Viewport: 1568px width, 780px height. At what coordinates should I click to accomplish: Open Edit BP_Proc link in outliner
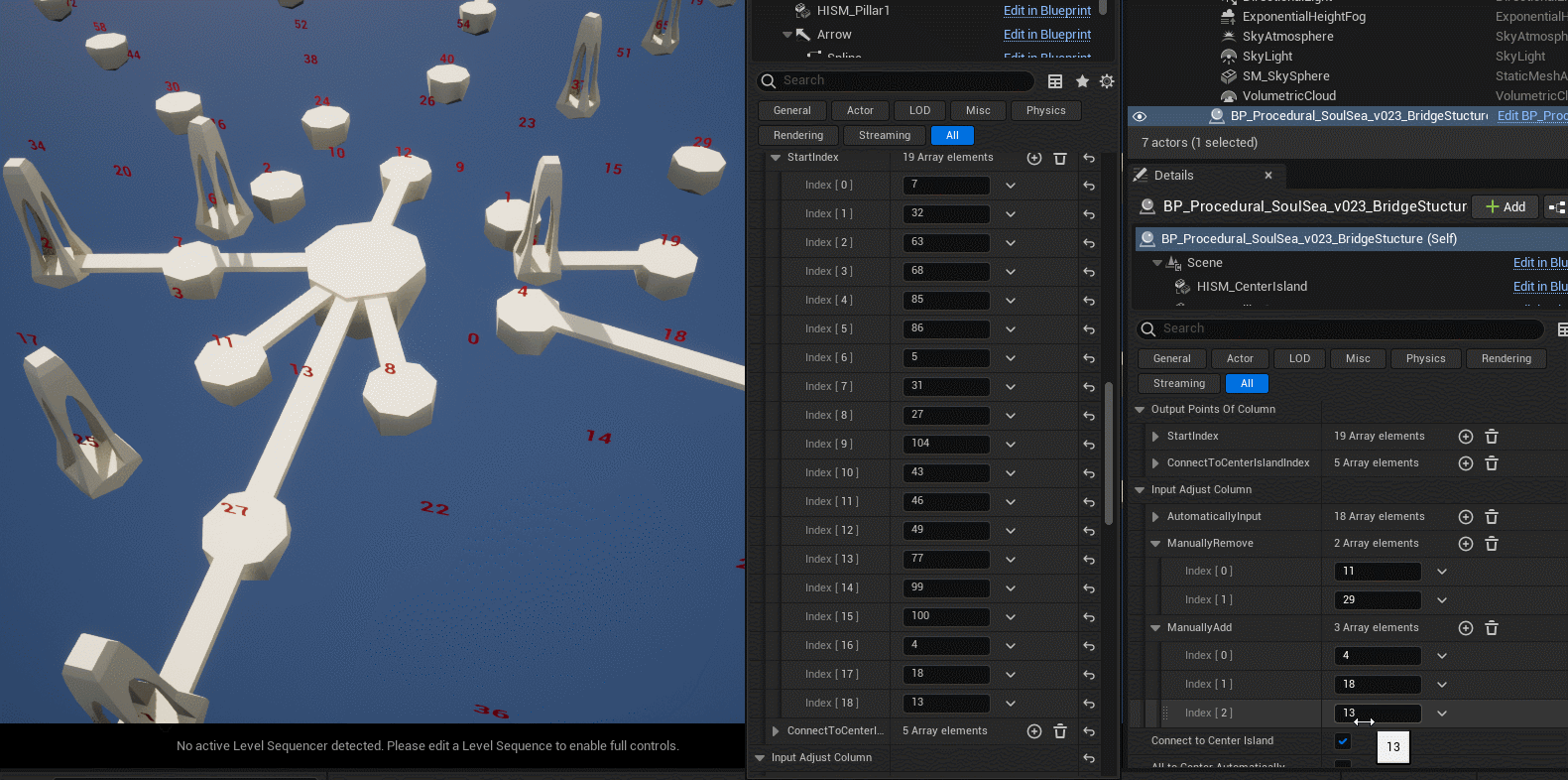click(1532, 116)
